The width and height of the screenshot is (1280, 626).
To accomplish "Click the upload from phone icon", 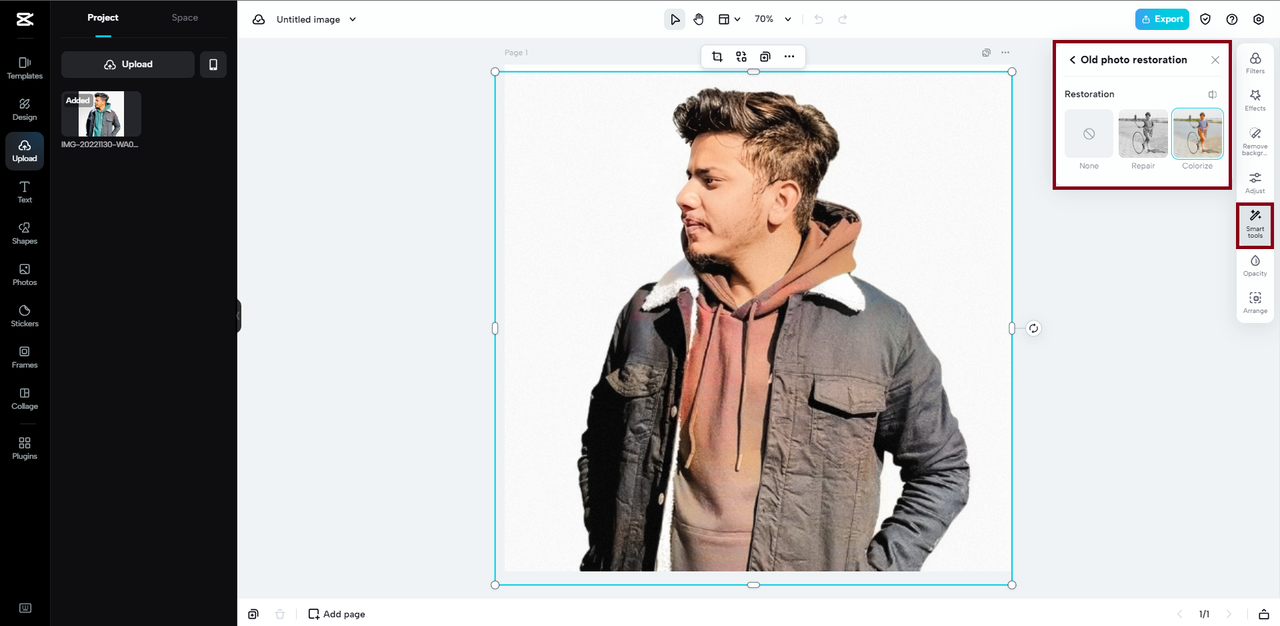I will pos(213,64).
